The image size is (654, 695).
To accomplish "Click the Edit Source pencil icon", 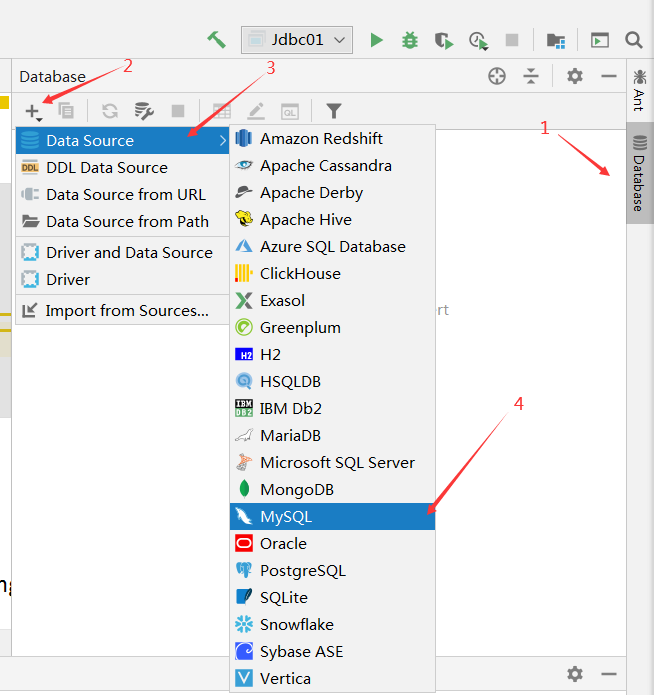I will pos(256,111).
